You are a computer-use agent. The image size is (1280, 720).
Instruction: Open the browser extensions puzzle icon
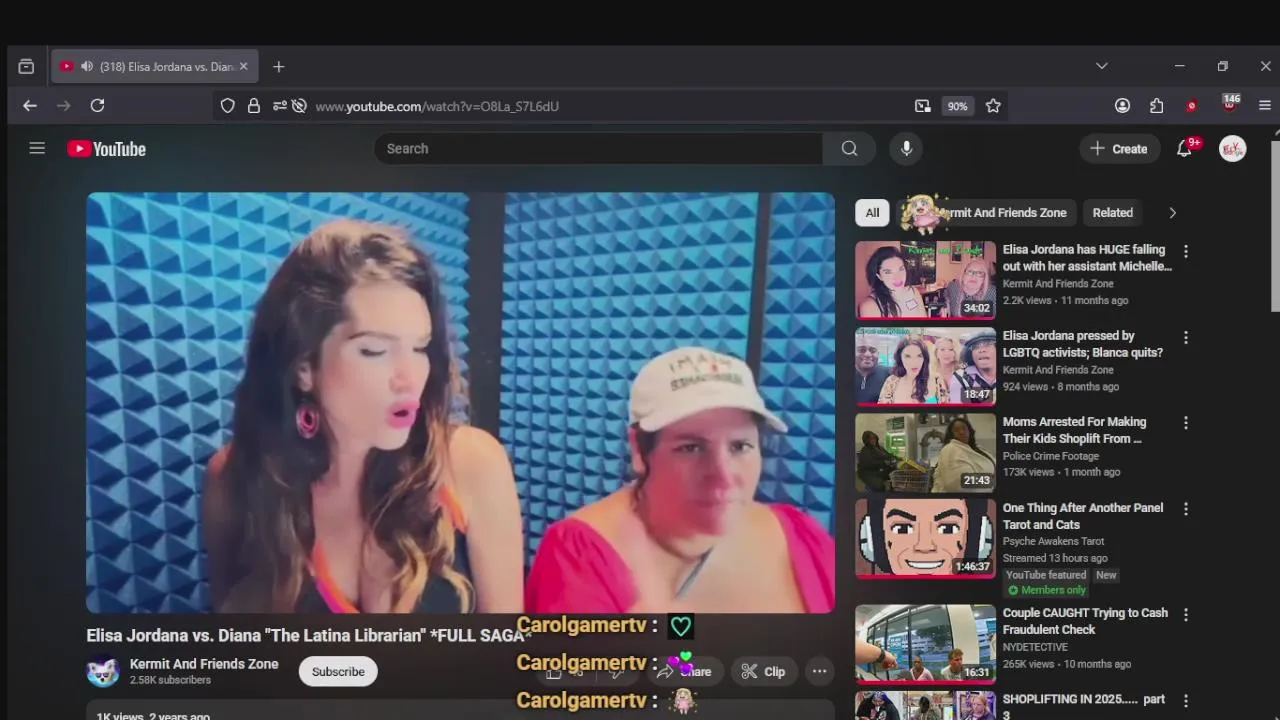1157,105
